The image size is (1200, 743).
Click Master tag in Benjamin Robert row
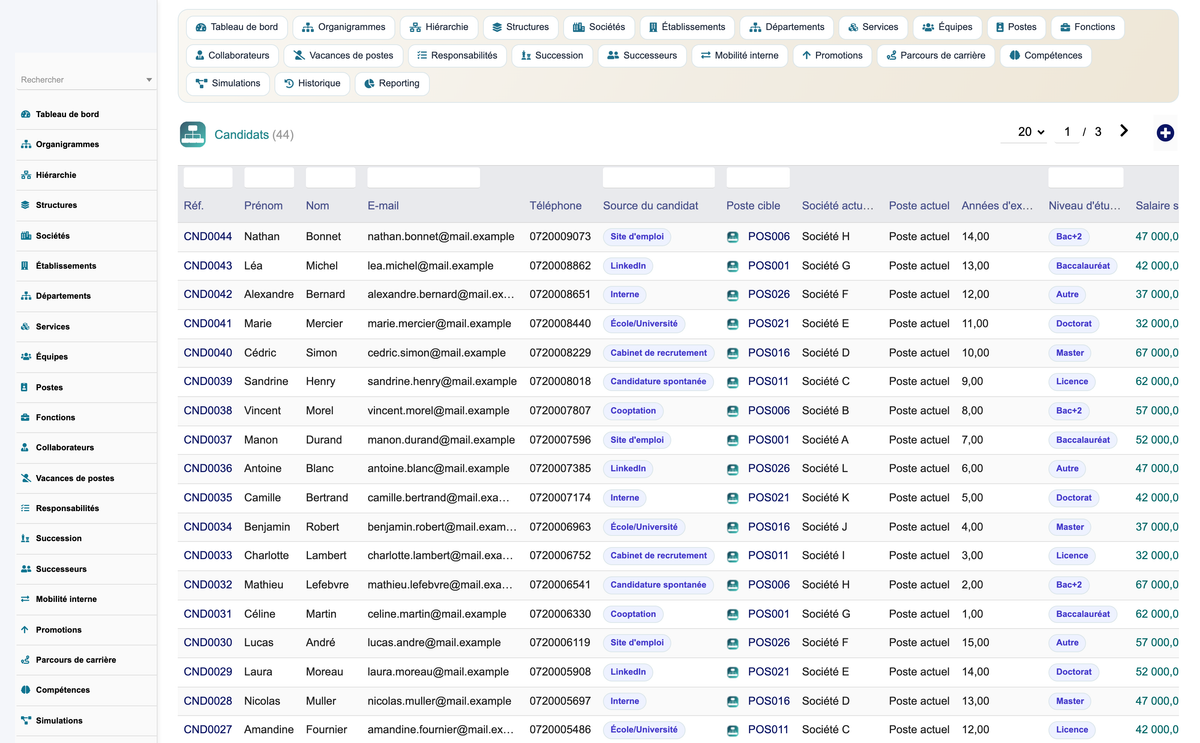pos(1070,527)
